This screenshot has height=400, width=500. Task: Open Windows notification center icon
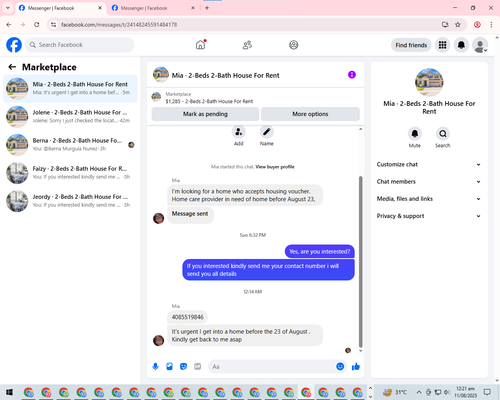487,392
